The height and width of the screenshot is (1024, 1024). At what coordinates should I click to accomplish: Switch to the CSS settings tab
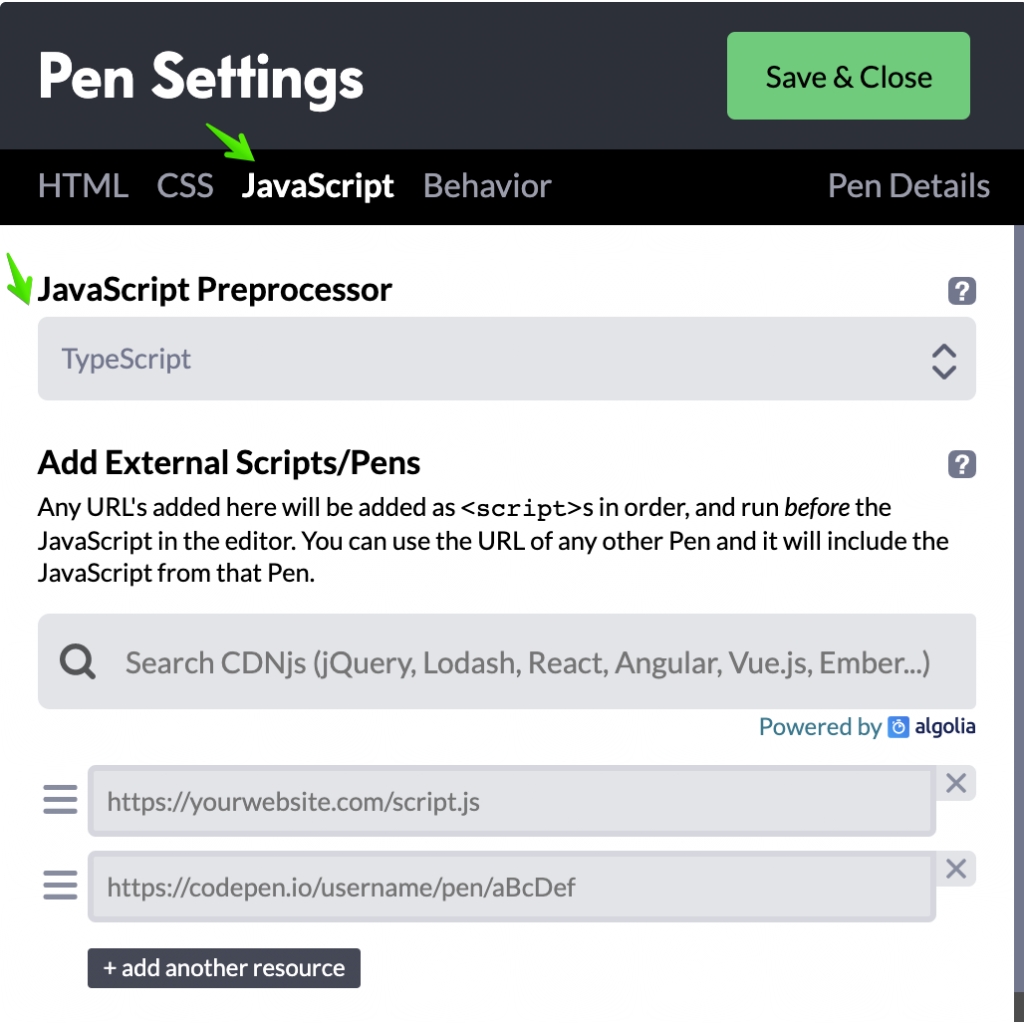click(185, 186)
